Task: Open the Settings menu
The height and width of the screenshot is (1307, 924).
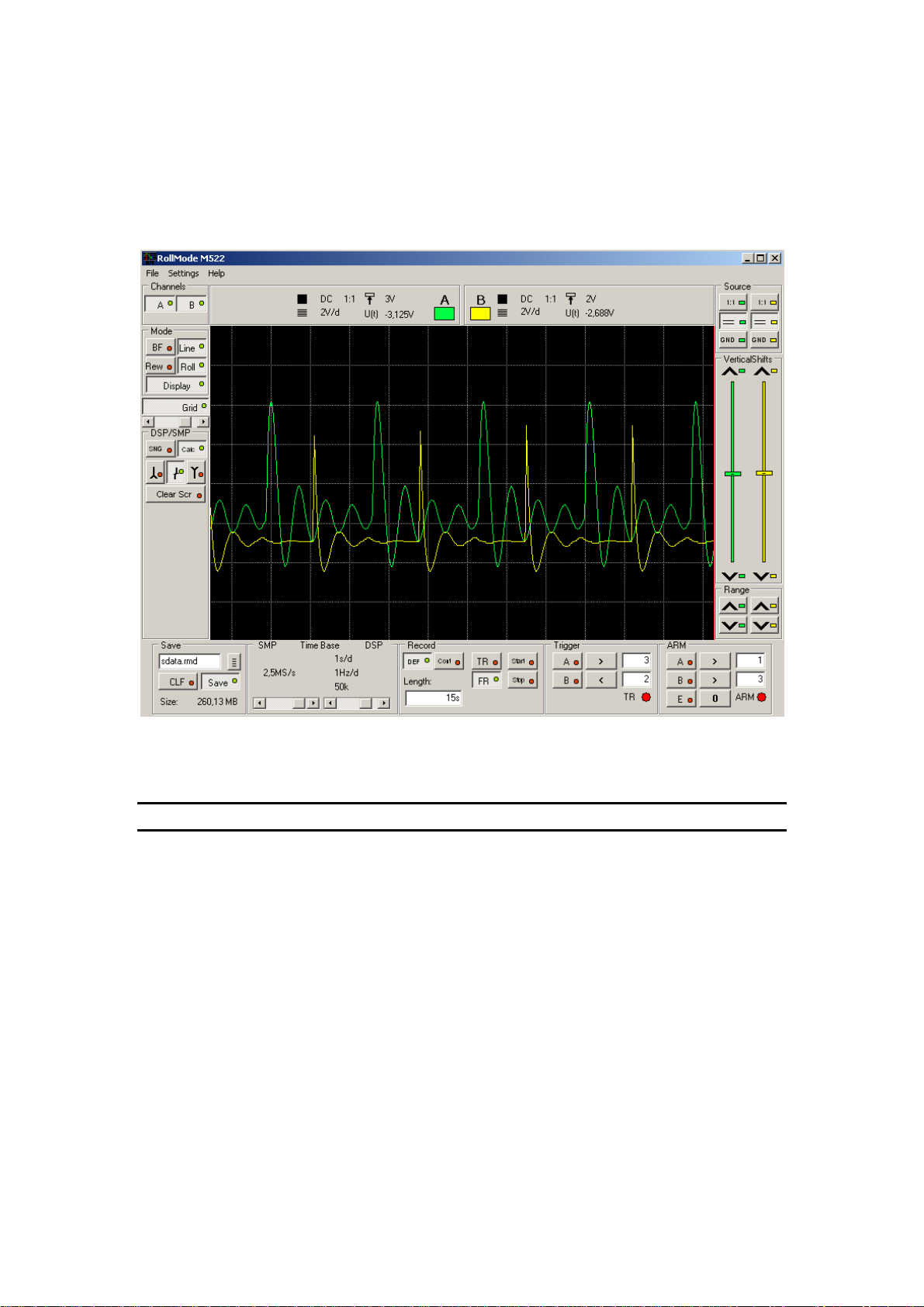Action: [x=183, y=273]
